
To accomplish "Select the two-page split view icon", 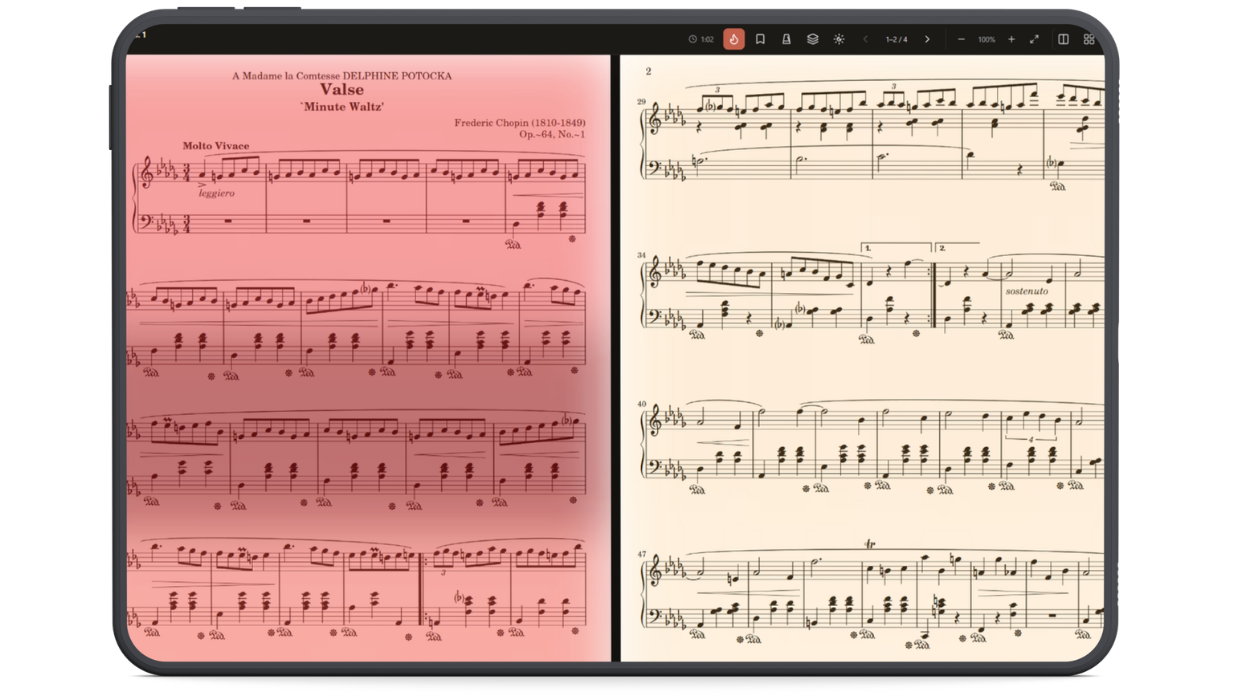I will pos(1063,39).
